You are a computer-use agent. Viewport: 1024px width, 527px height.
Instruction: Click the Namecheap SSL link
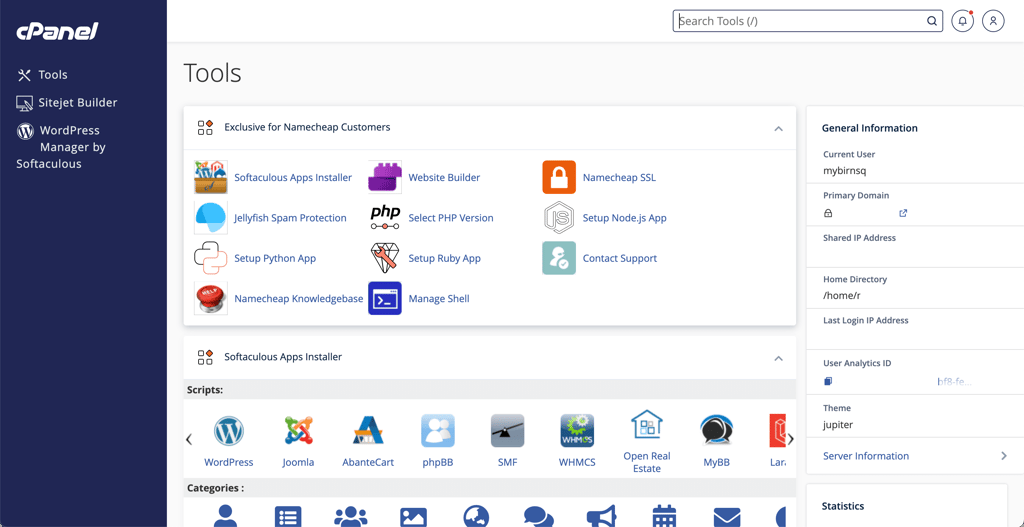pos(619,178)
